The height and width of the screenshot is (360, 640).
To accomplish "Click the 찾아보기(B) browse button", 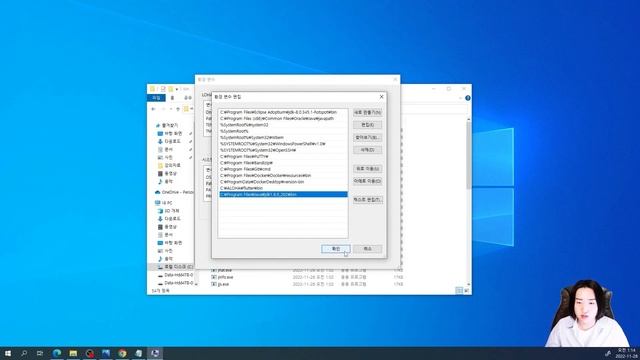I will click(x=368, y=138).
